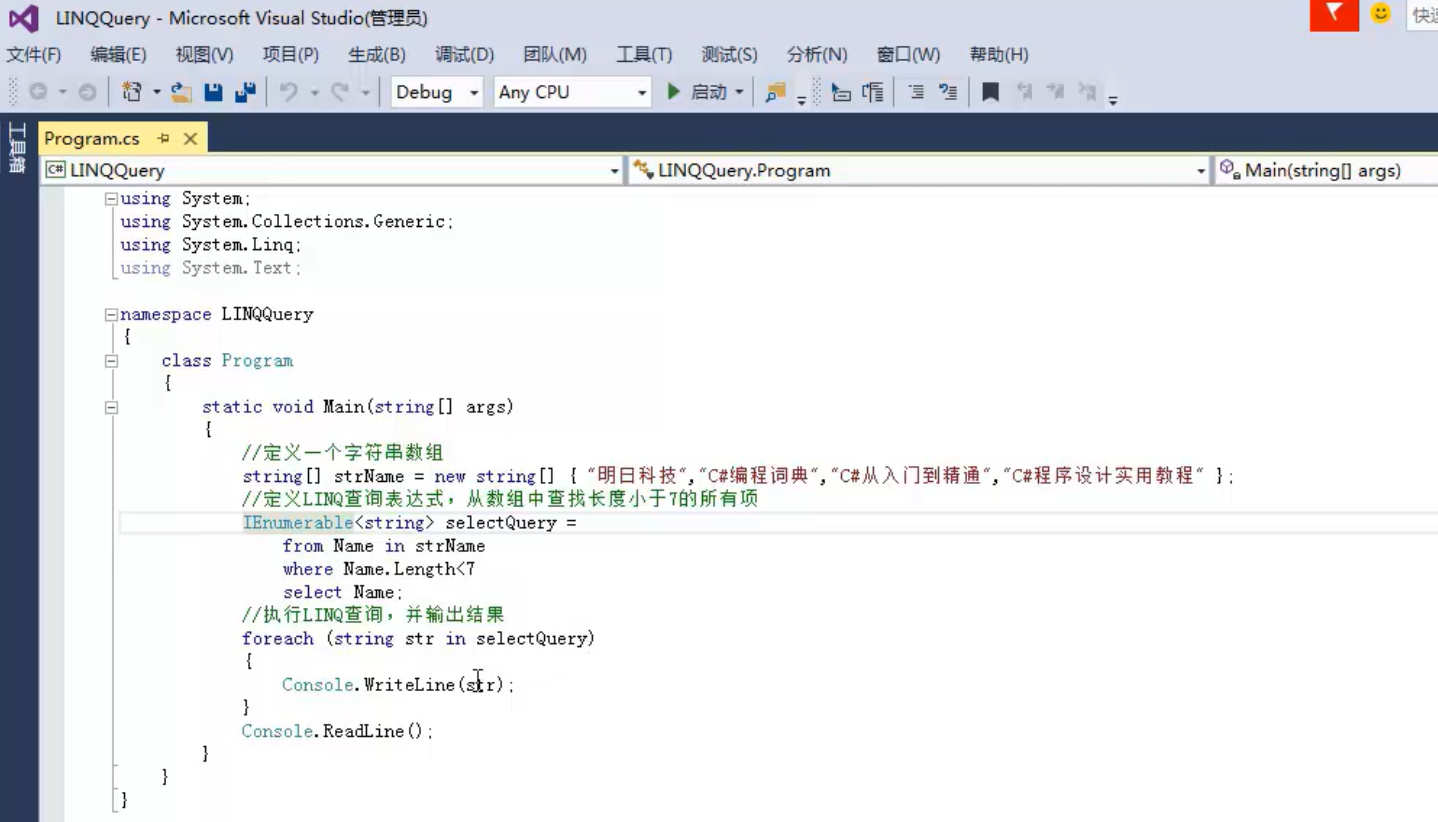The width and height of the screenshot is (1438, 822).
Task: Open the 工具(T) menu
Action: point(644,54)
